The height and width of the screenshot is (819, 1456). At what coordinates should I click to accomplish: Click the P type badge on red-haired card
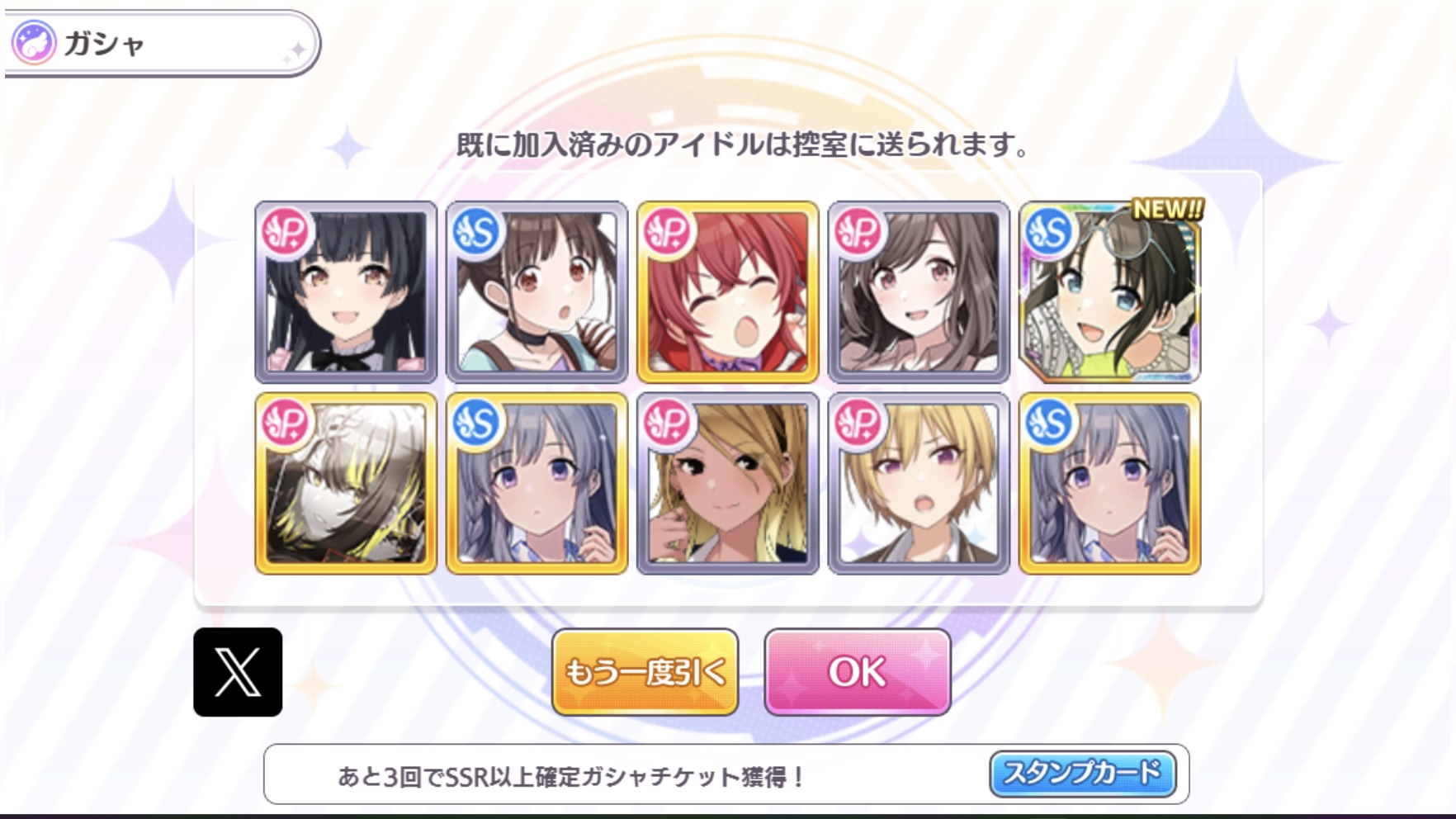[x=667, y=232]
